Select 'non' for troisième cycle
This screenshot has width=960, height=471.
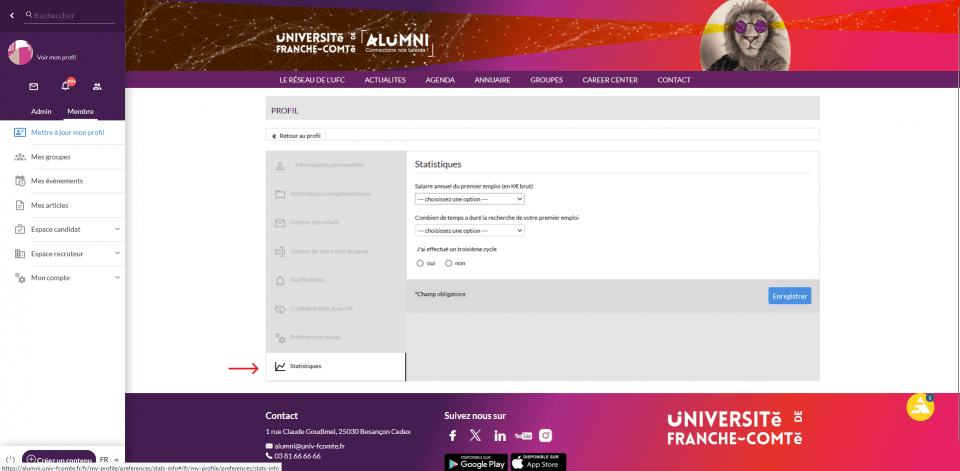[x=449, y=263]
